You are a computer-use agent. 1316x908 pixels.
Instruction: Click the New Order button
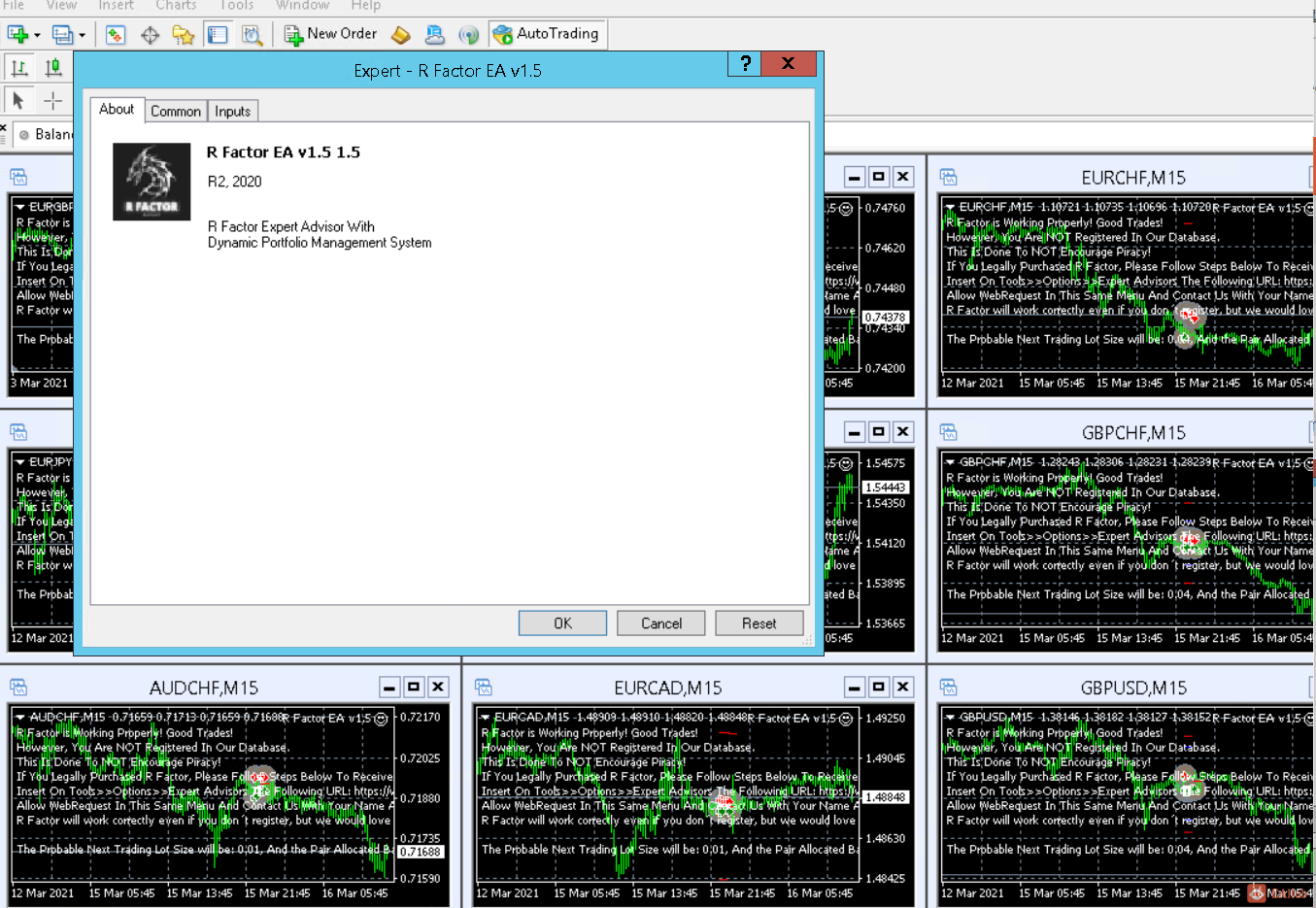(x=330, y=34)
